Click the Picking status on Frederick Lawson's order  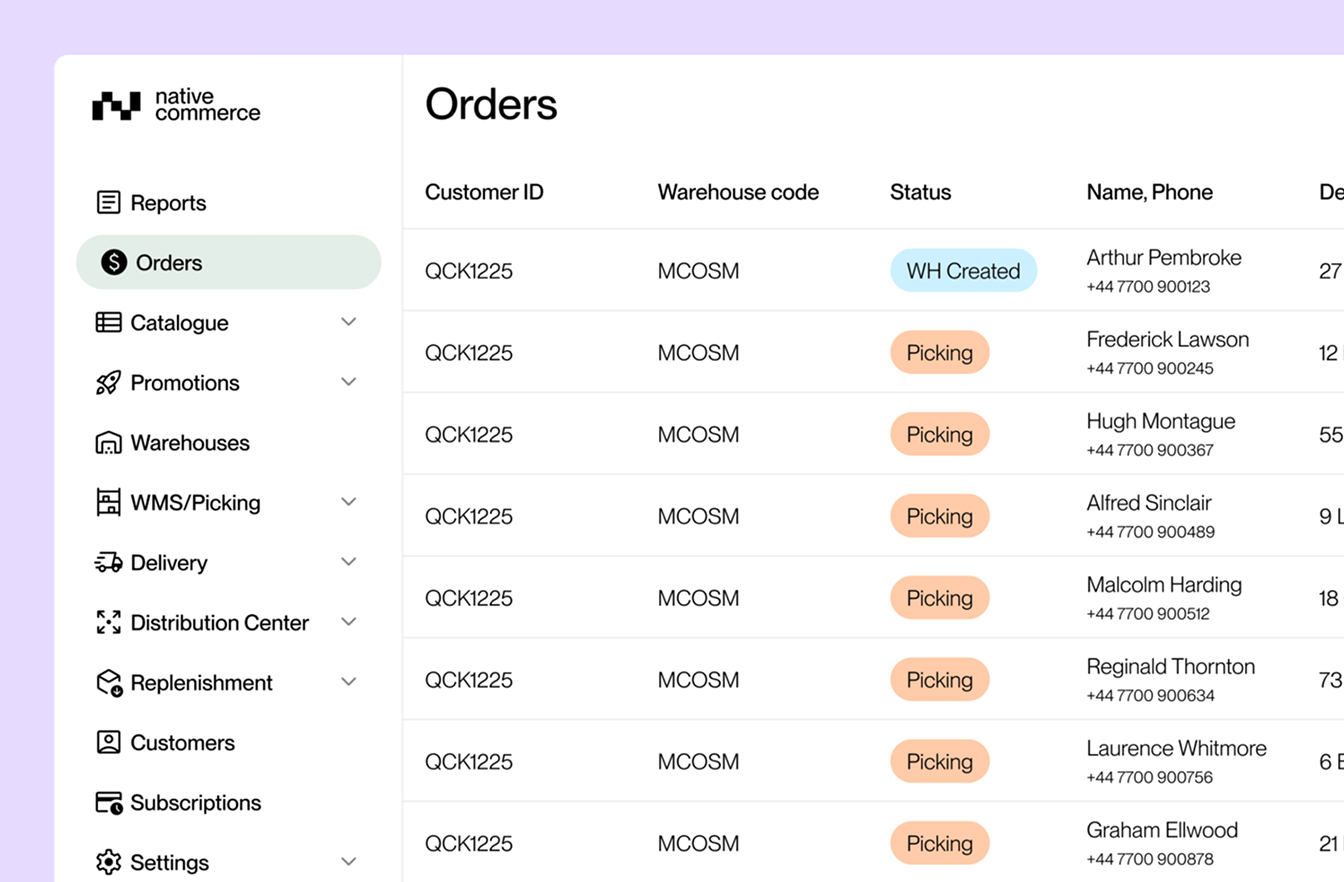coord(939,352)
